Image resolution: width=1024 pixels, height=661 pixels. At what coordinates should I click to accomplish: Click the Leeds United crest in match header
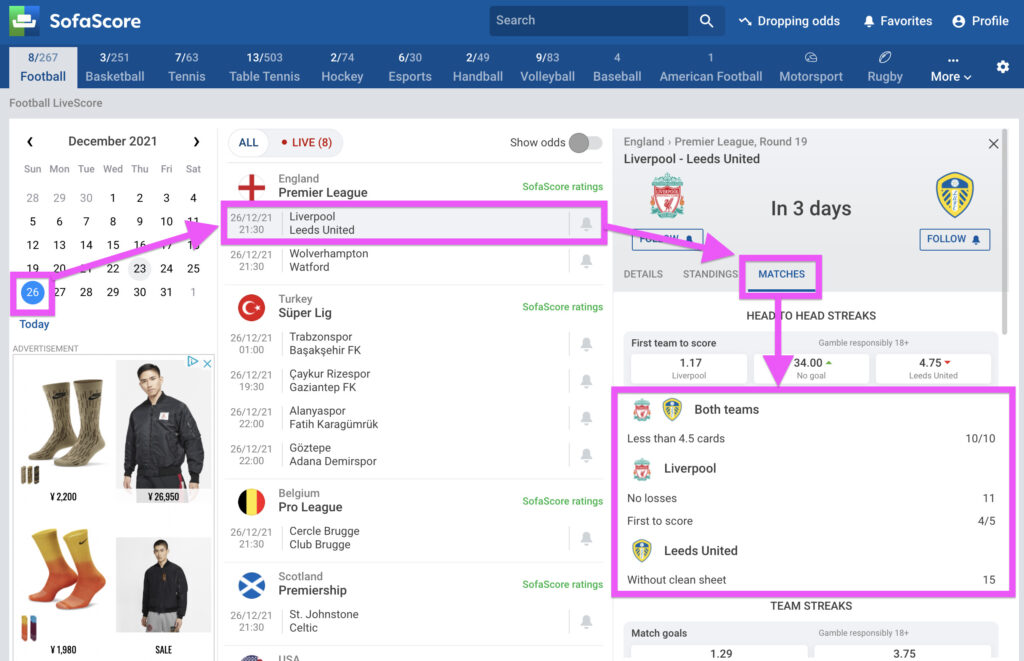(954, 195)
